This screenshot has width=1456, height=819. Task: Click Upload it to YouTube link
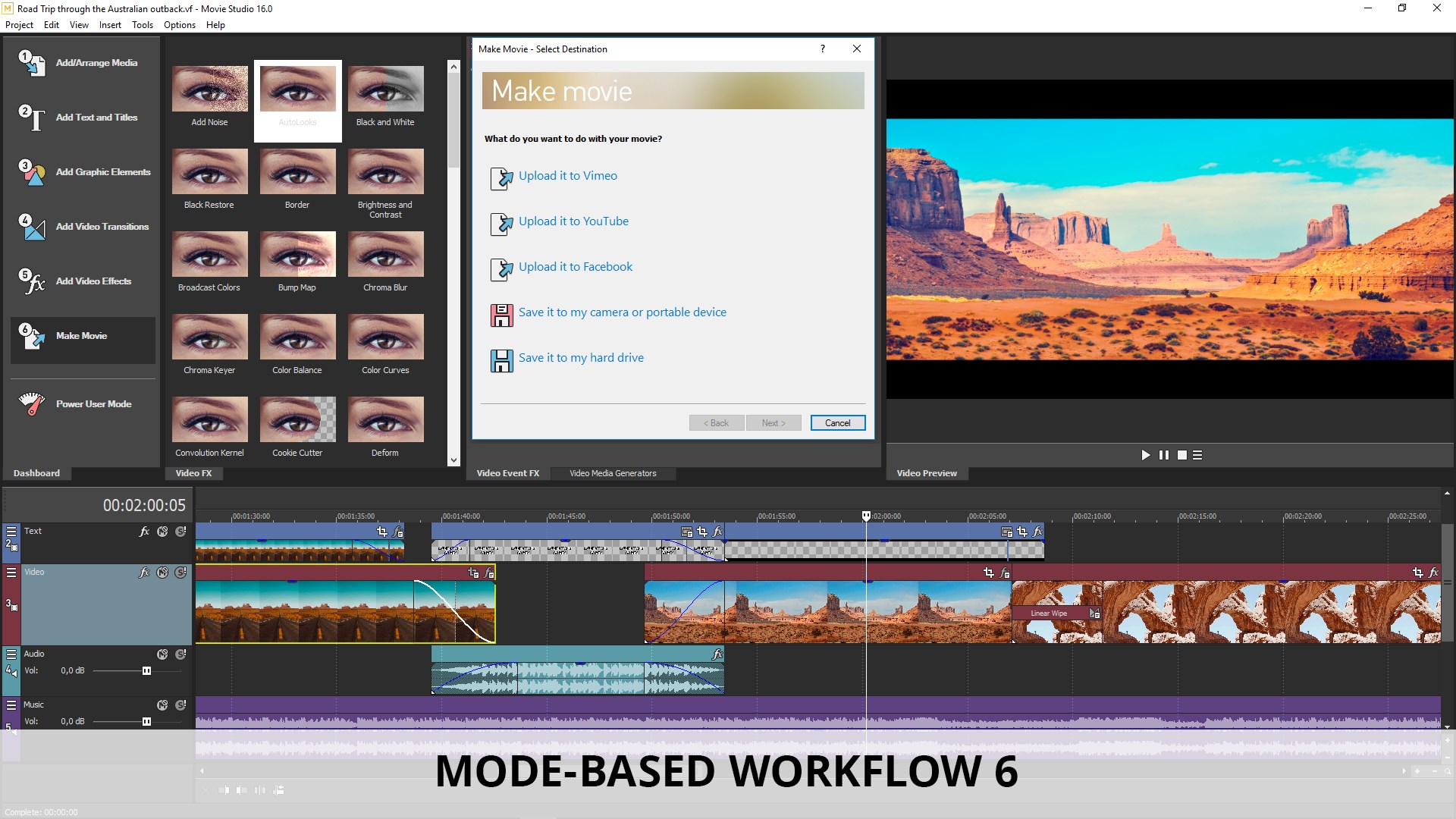[x=573, y=221]
